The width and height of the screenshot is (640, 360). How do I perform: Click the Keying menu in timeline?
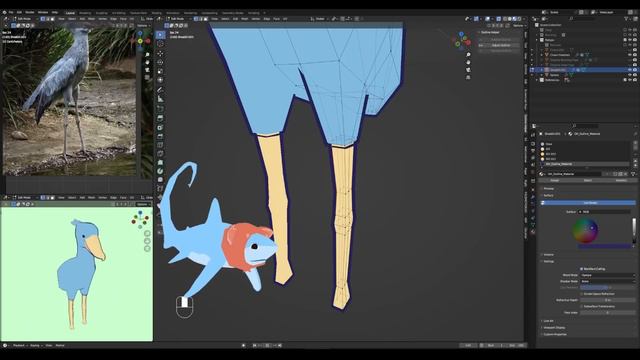35,345
